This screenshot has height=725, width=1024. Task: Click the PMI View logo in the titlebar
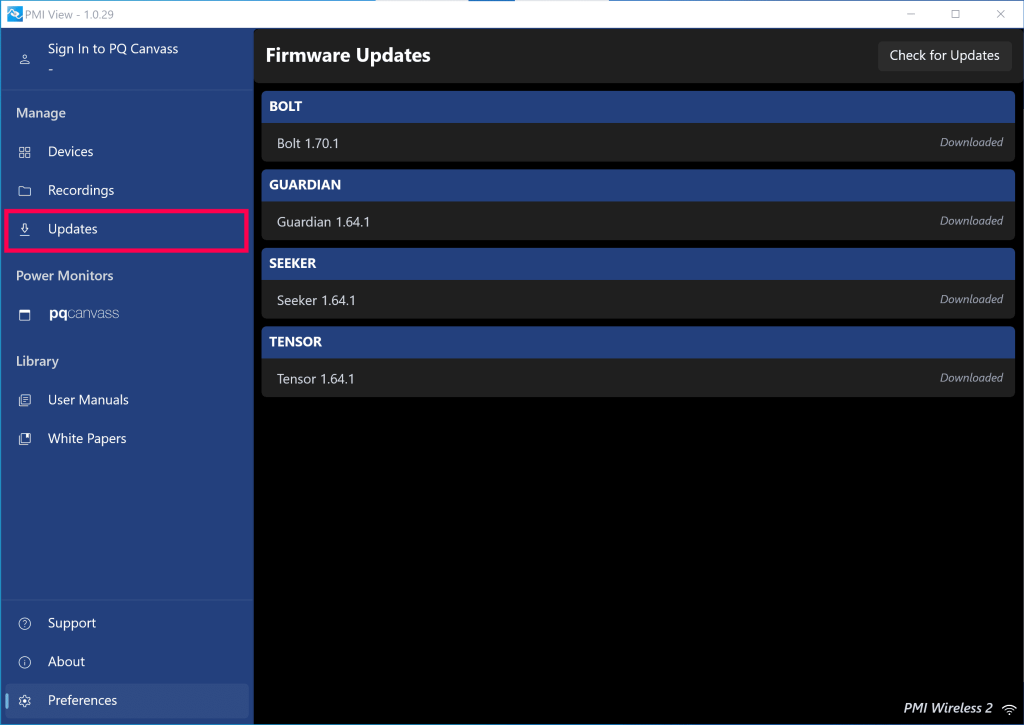click(x=13, y=13)
